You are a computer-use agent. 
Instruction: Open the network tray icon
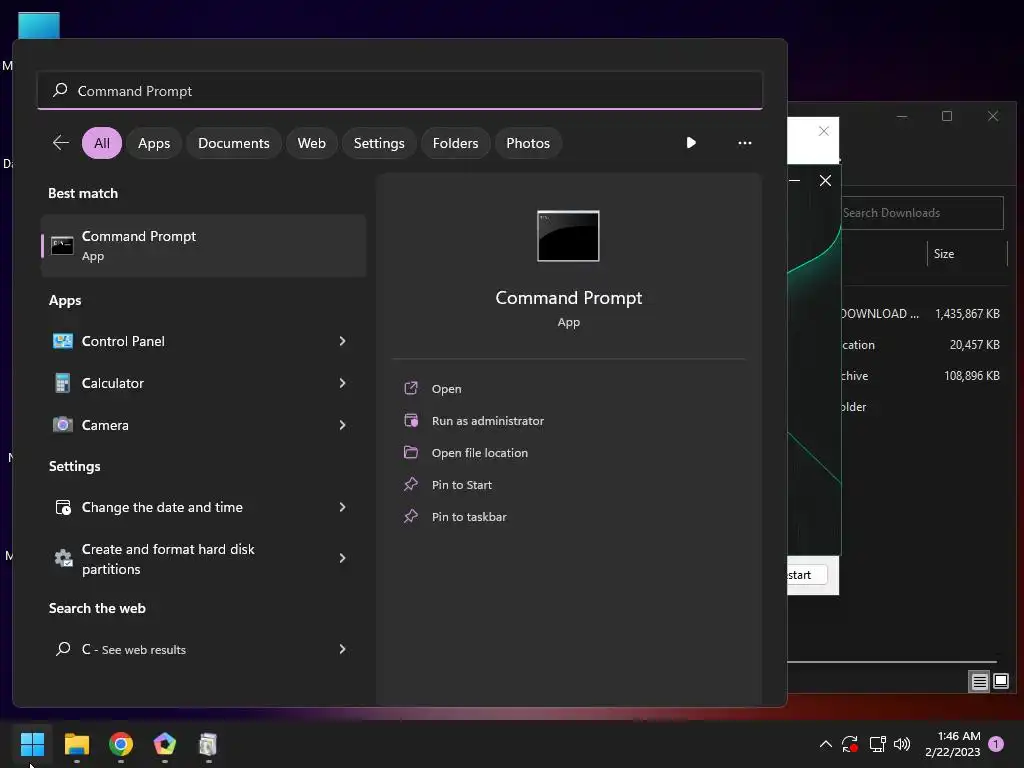[x=877, y=744]
